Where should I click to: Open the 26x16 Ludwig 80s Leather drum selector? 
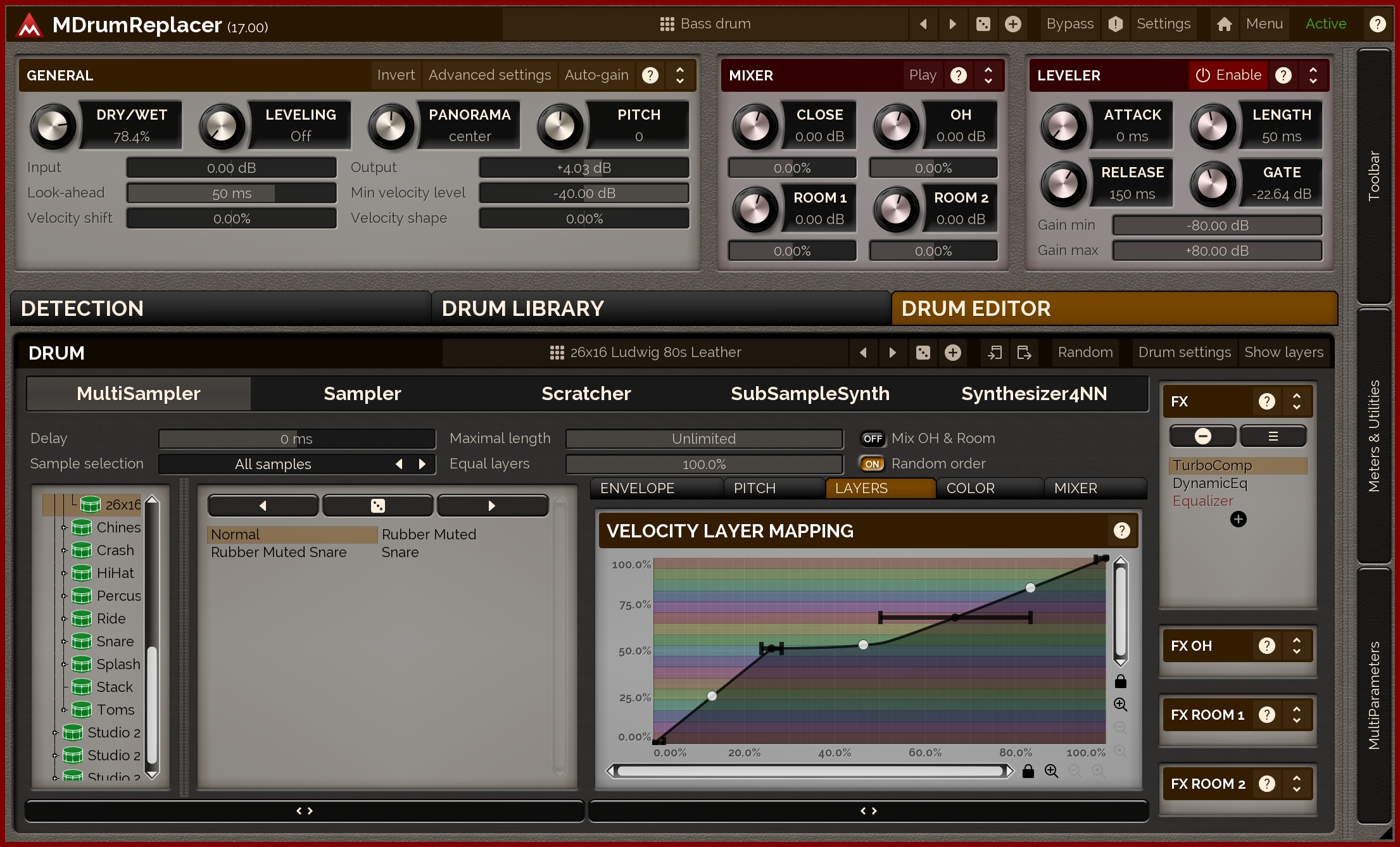point(645,353)
